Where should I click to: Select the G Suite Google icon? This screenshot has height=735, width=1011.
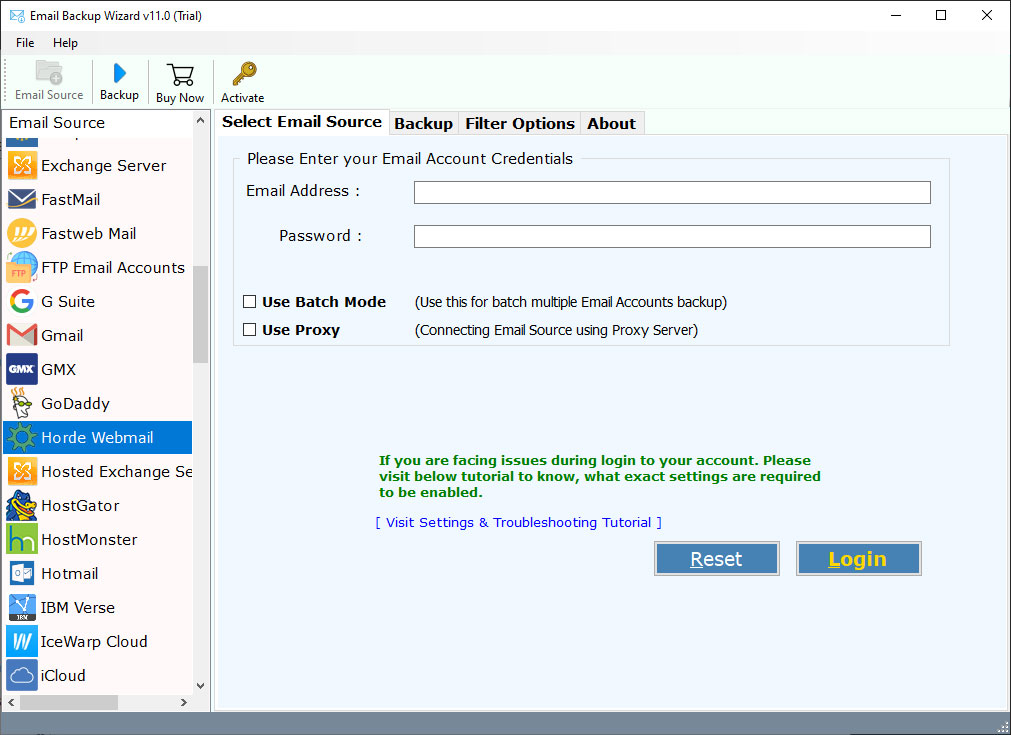tap(22, 302)
